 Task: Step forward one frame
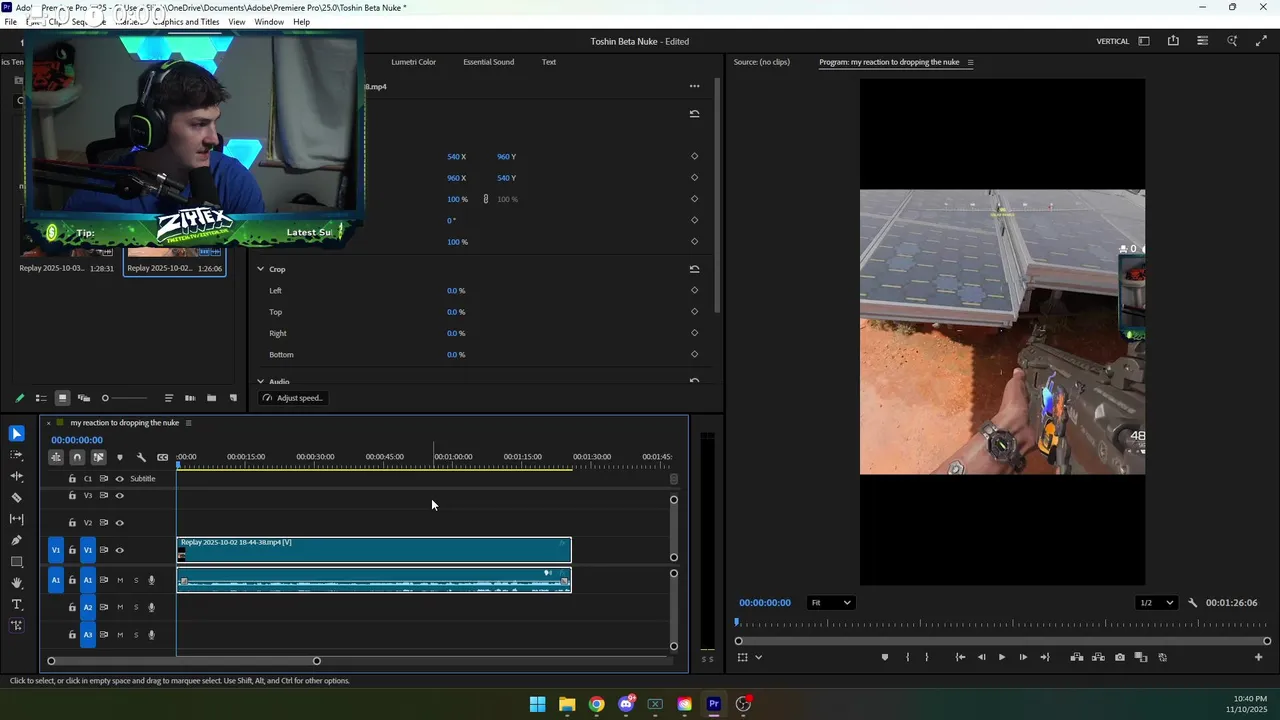point(1023,657)
